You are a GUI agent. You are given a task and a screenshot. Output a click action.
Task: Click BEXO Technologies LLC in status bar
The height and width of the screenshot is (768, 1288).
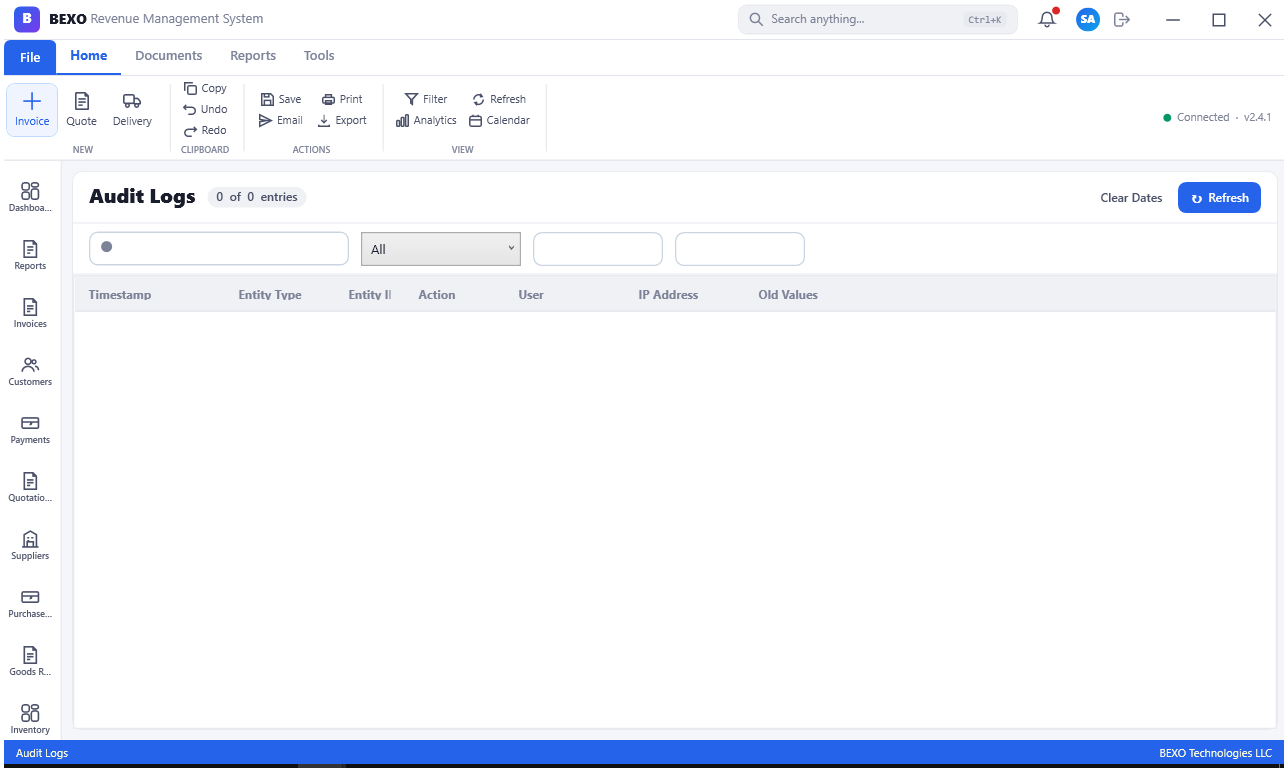pyautogui.click(x=1216, y=753)
